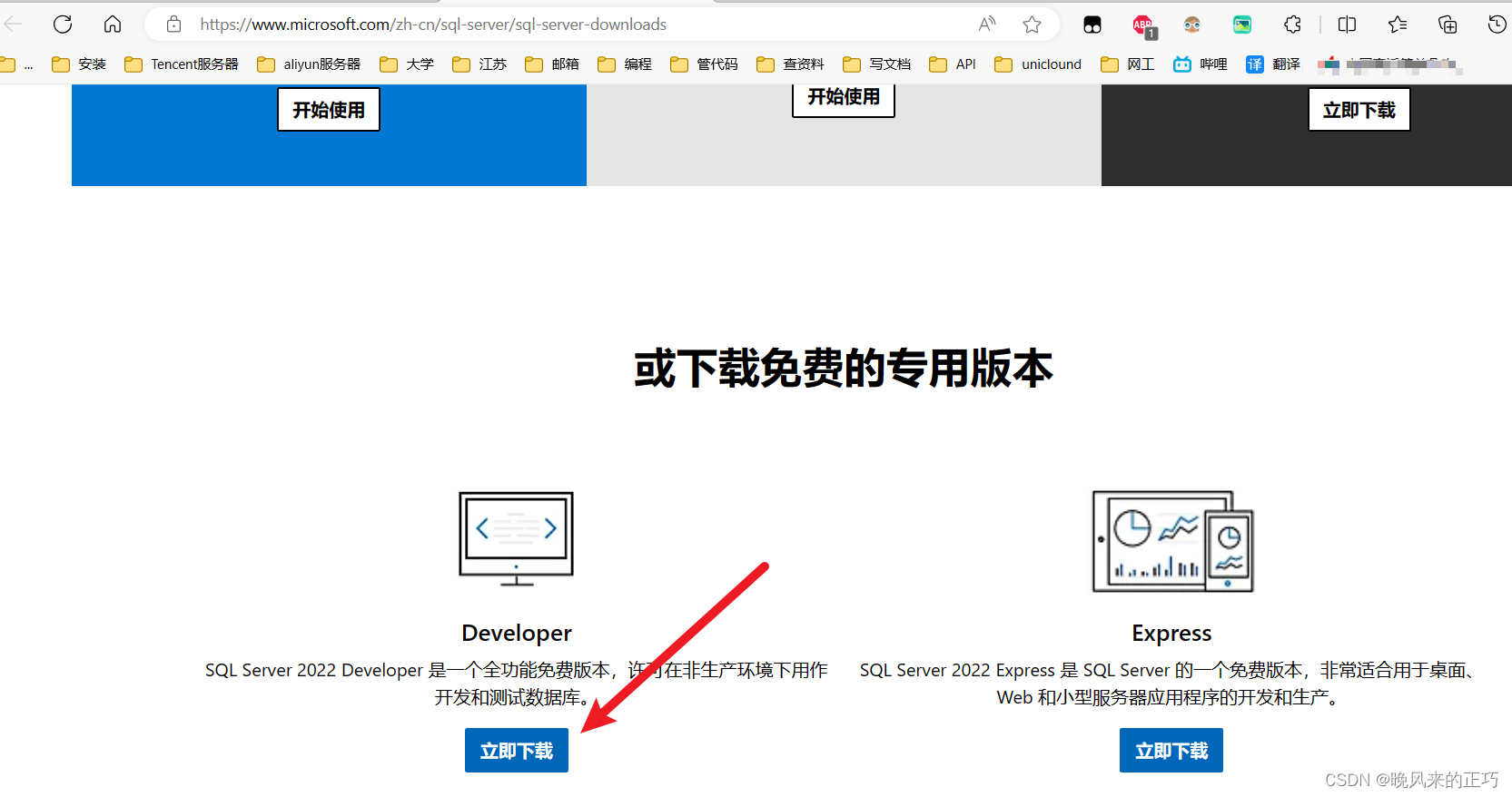
Task: Go to the browser home page icon
Action: coord(112,25)
